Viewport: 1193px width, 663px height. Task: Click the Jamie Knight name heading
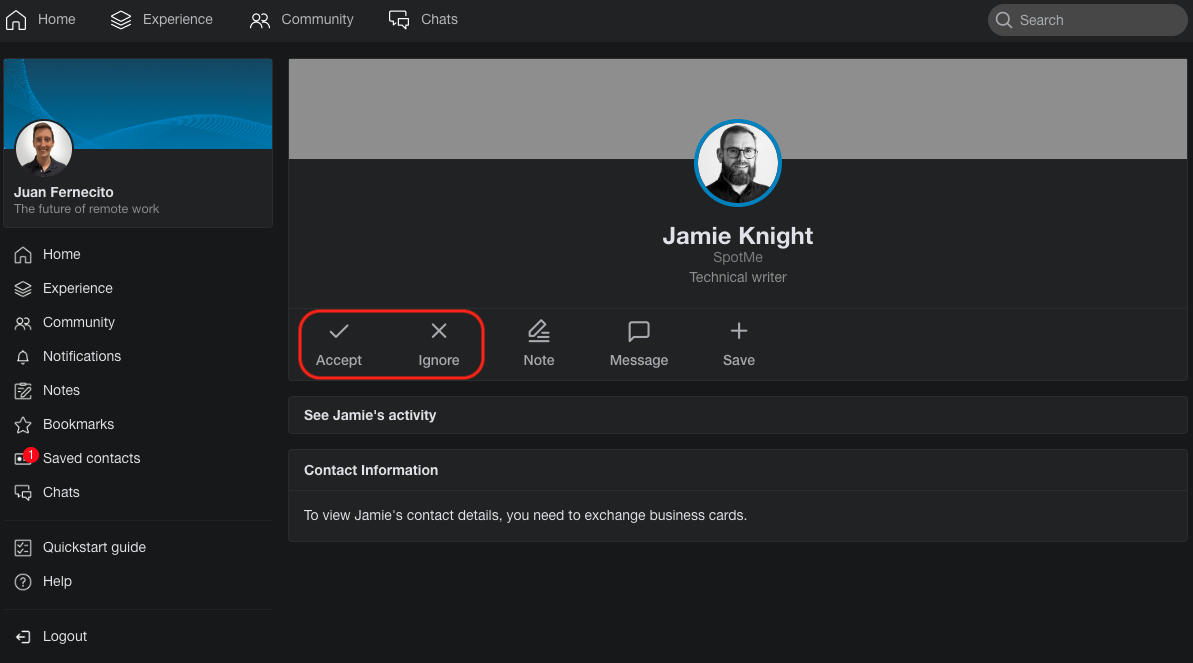(x=738, y=236)
